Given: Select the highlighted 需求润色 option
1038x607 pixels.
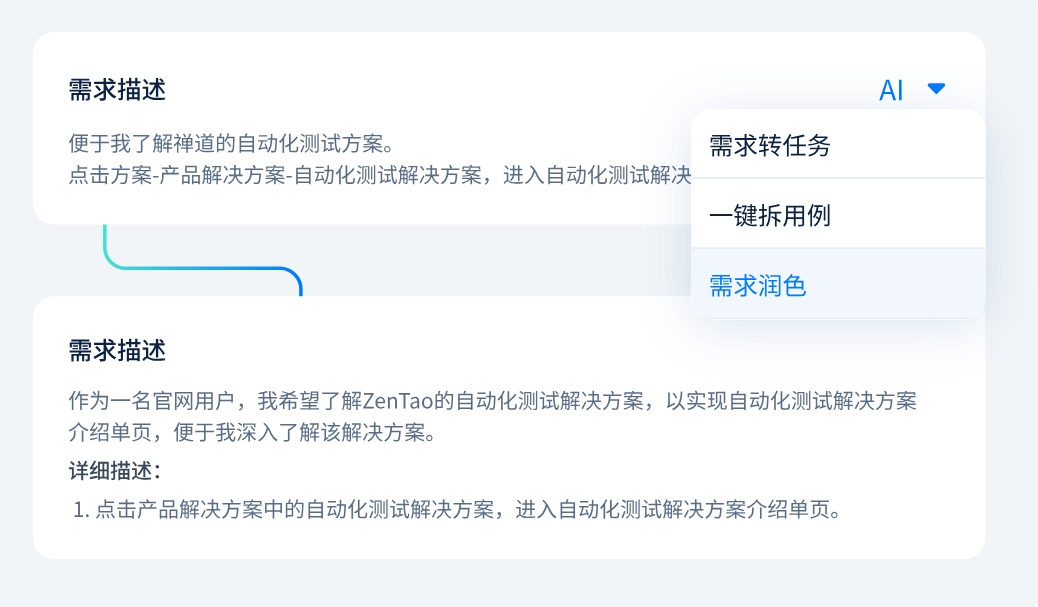Looking at the screenshot, I should click(758, 286).
